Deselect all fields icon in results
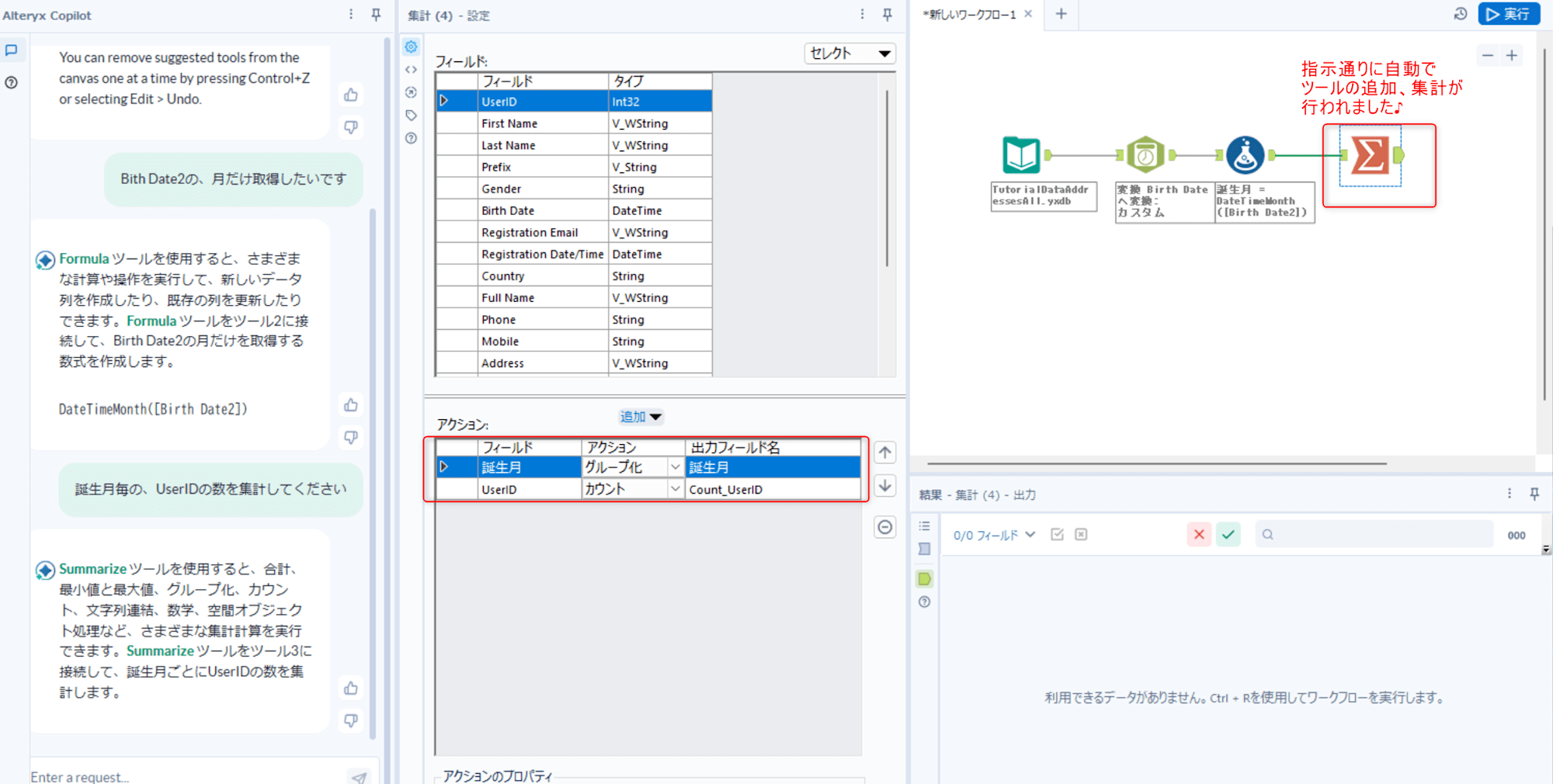Screen dimensions: 1553x784 coord(1081,535)
